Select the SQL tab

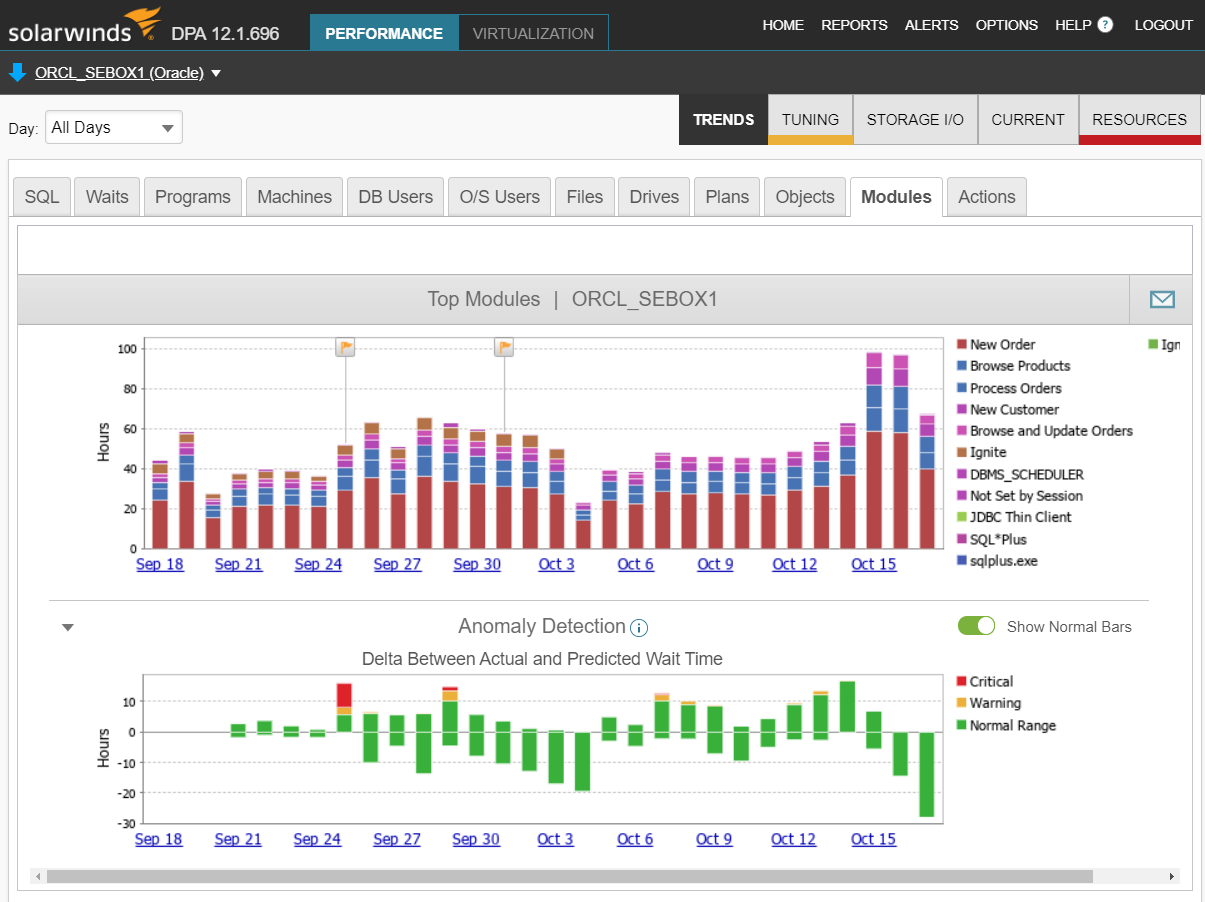click(42, 197)
